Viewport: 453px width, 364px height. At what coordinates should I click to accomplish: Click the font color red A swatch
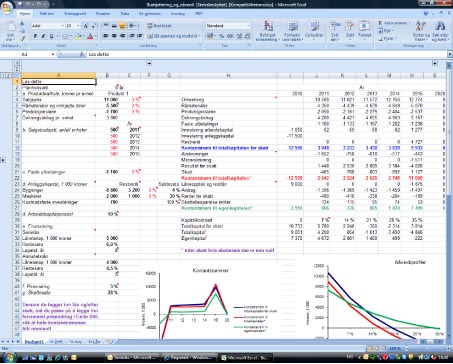(x=90, y=36)
